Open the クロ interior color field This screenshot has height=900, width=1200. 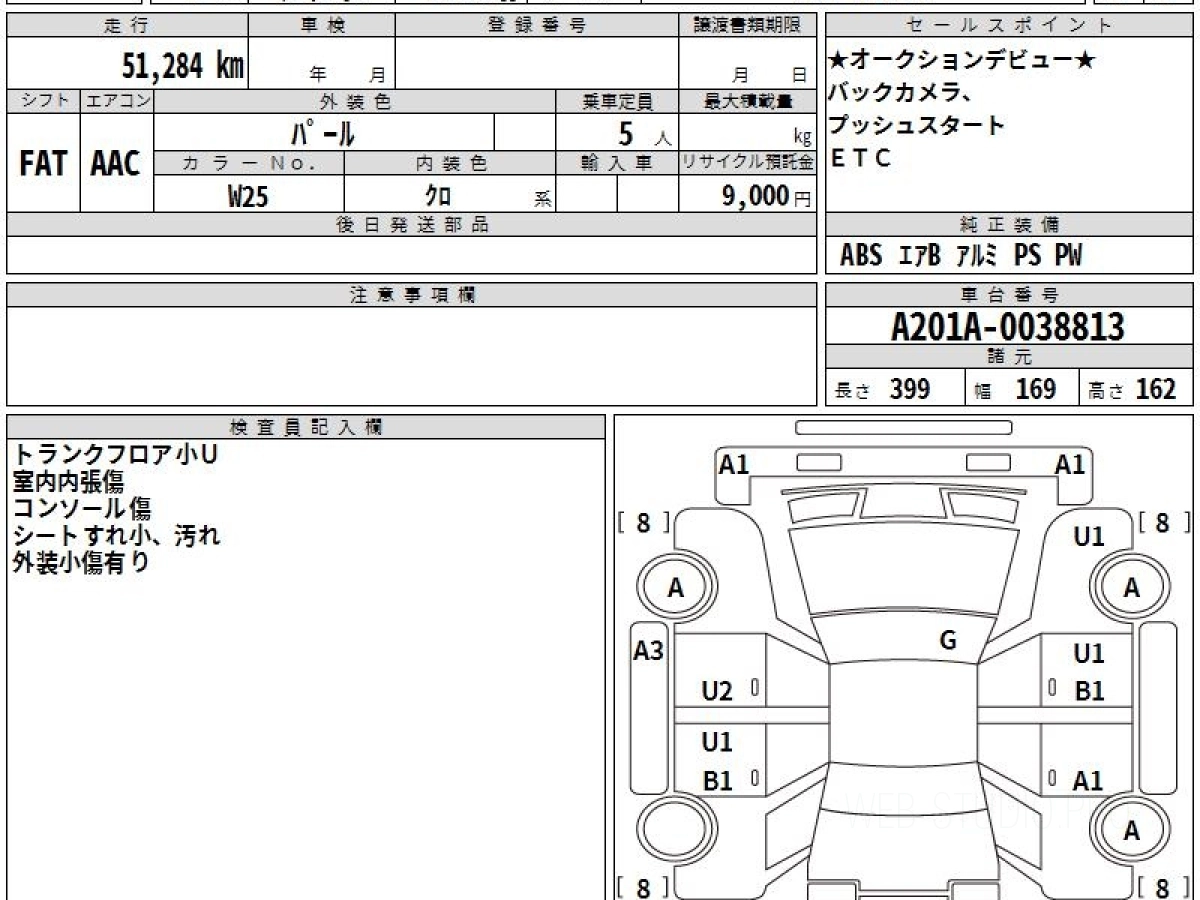[437, 196]
